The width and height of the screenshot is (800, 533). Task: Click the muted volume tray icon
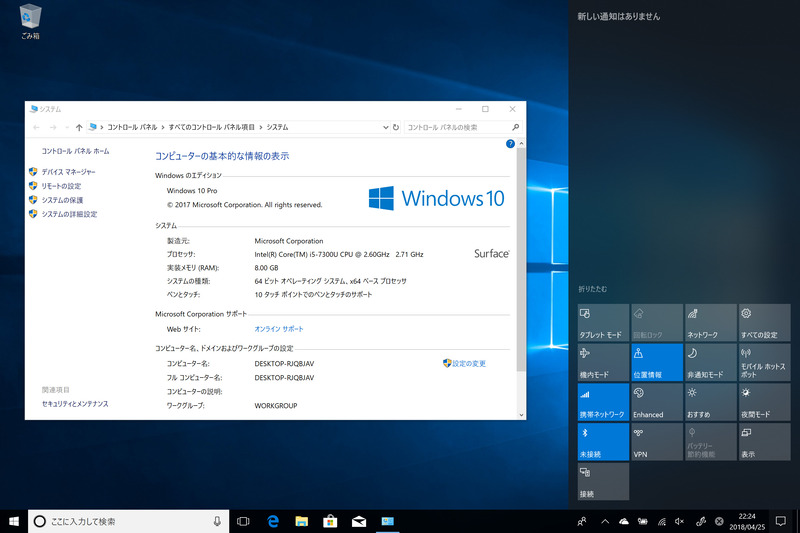[x=680, y=521]
